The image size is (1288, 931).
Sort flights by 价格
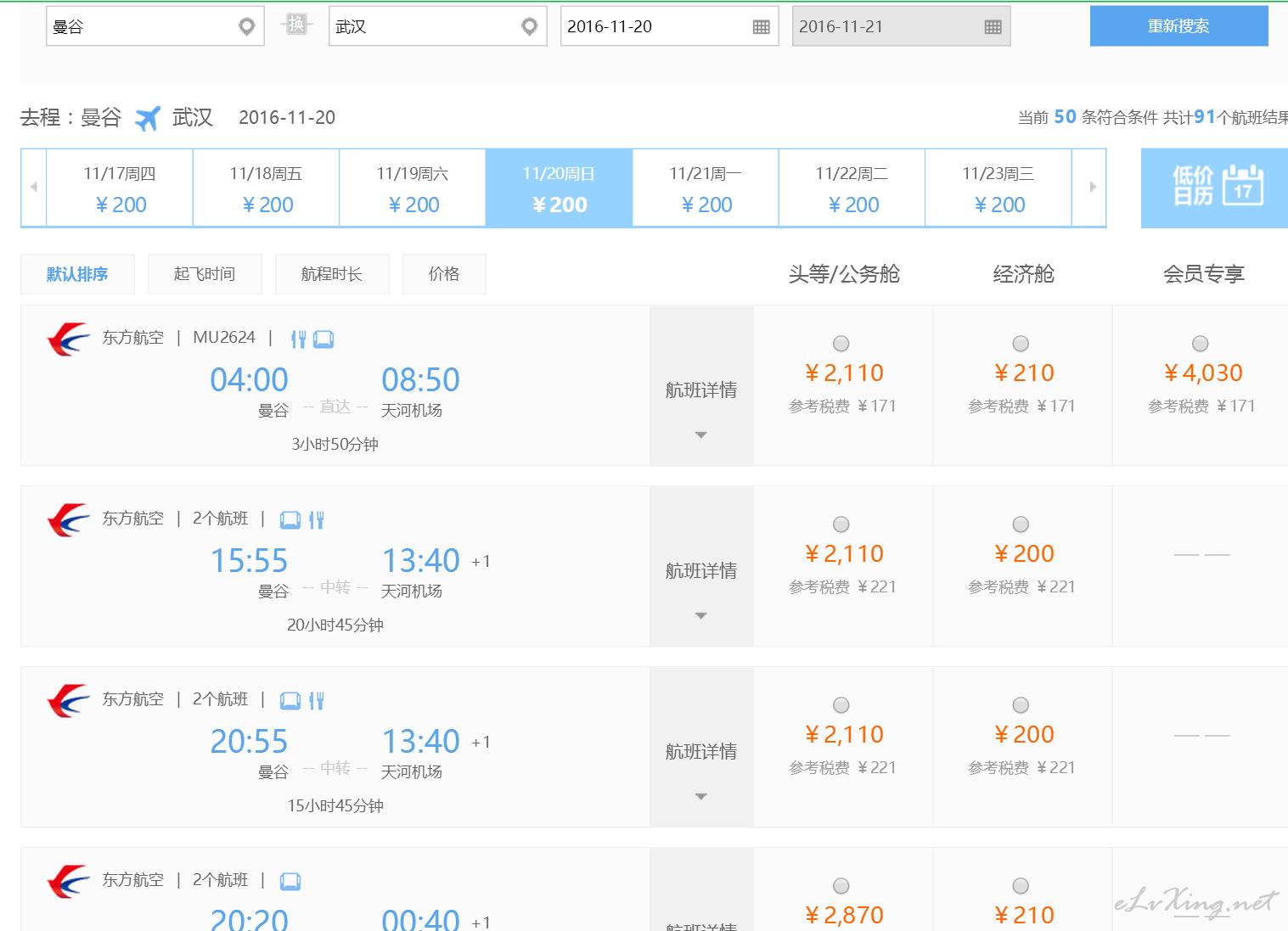[444, 274]
